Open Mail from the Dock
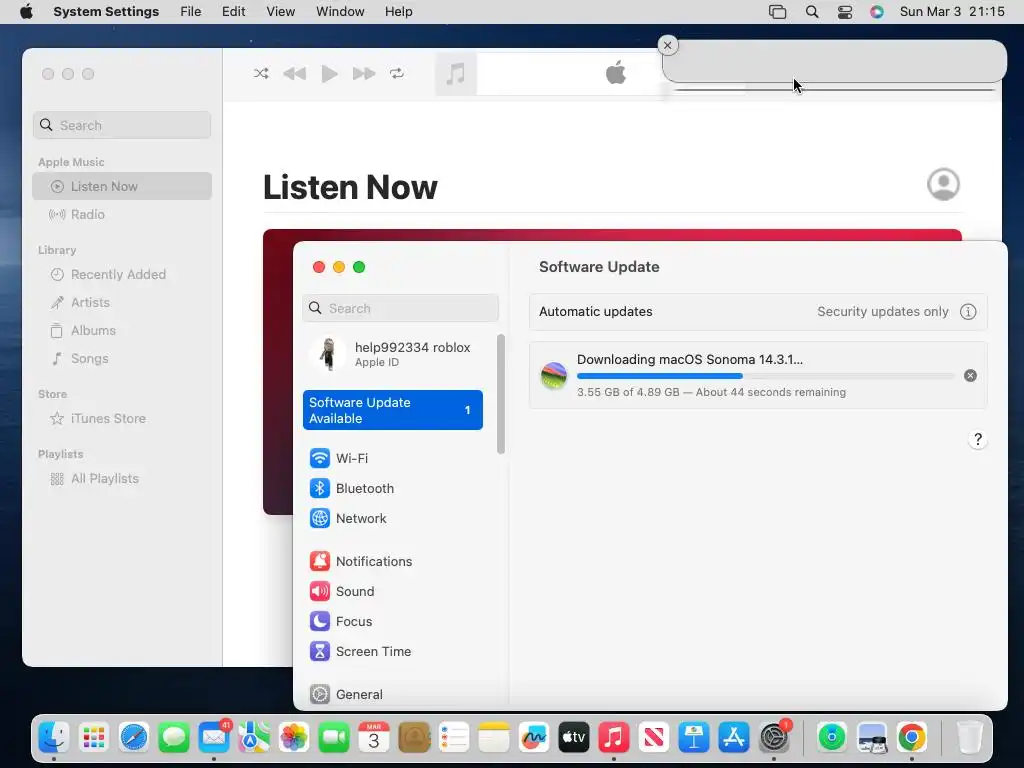The image size is (1024, 768). tap(214, 737)
